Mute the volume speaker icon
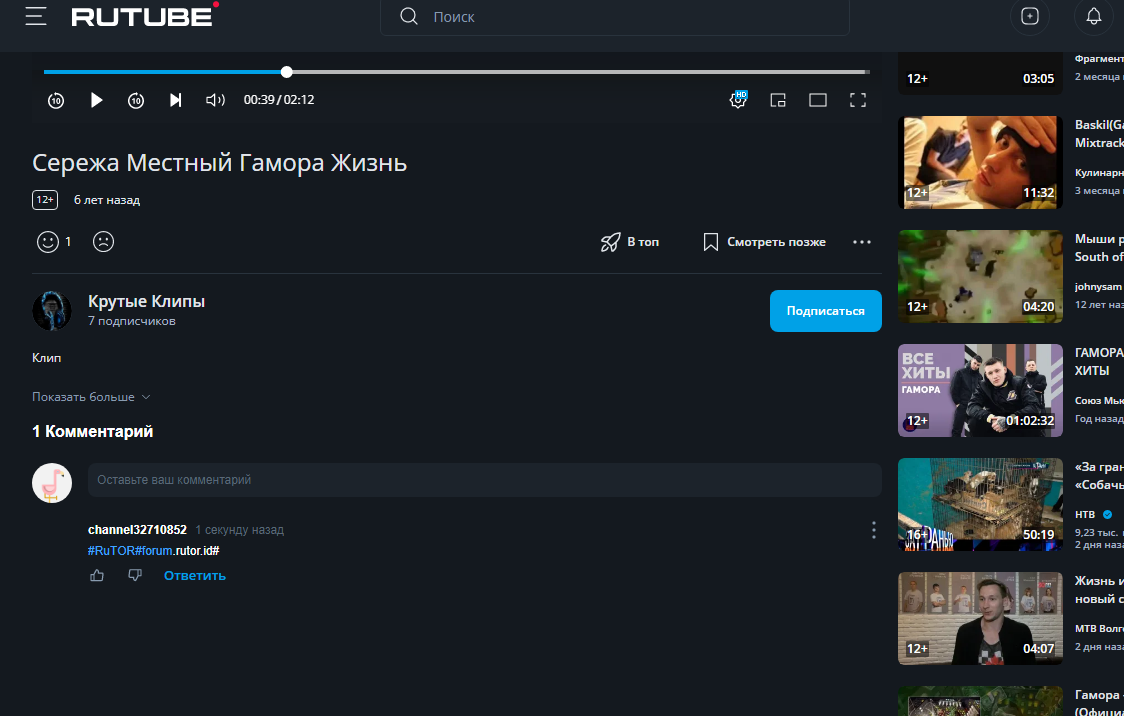Viewport: 1124px width, 716px height. pyautogui.click(x=215, y=100)
